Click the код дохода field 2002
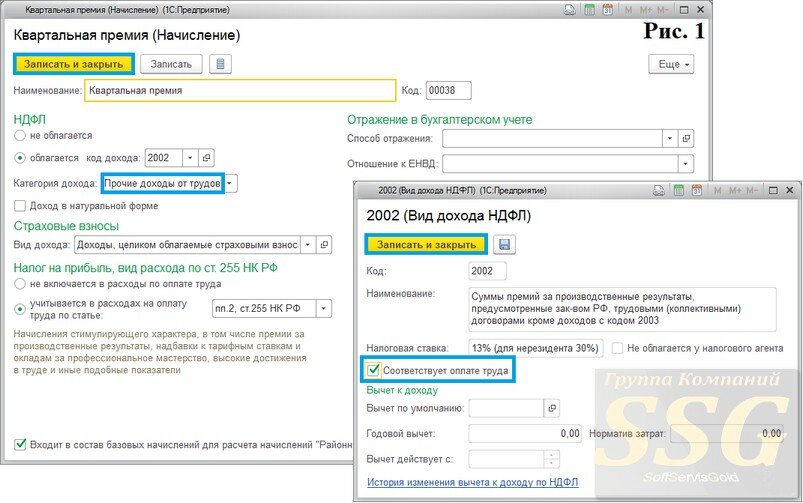 pyautogui.click(x=164, y=158)
